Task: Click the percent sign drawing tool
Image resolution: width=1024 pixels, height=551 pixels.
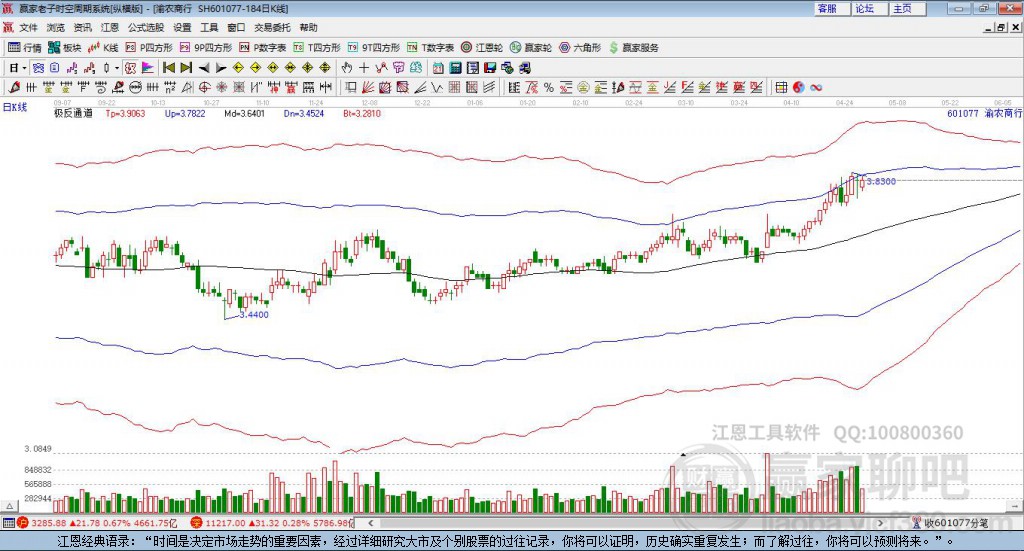Action: click(x=549, y=88)
